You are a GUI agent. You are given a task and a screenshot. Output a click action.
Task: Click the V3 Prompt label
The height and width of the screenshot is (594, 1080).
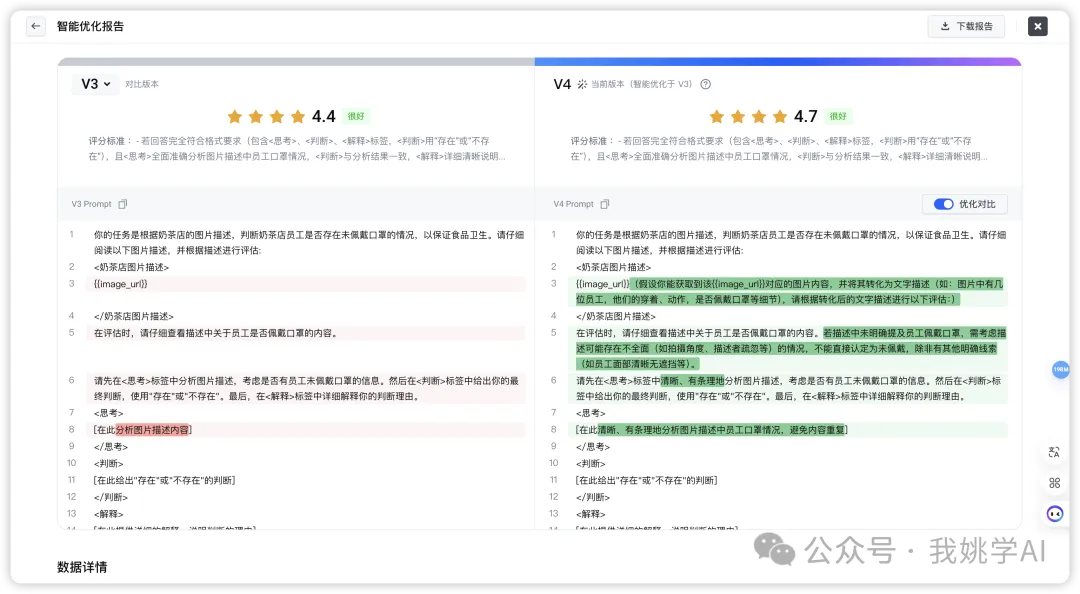(x=92, y=204)
